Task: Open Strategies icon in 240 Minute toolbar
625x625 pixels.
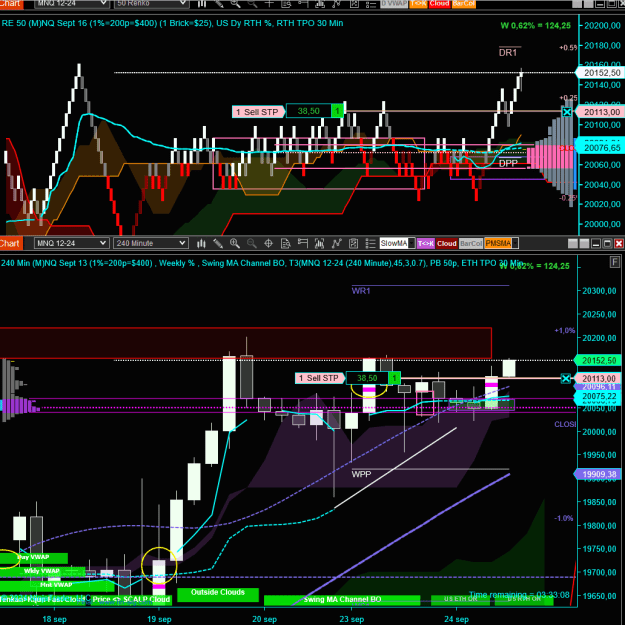Action: [319, 243]
